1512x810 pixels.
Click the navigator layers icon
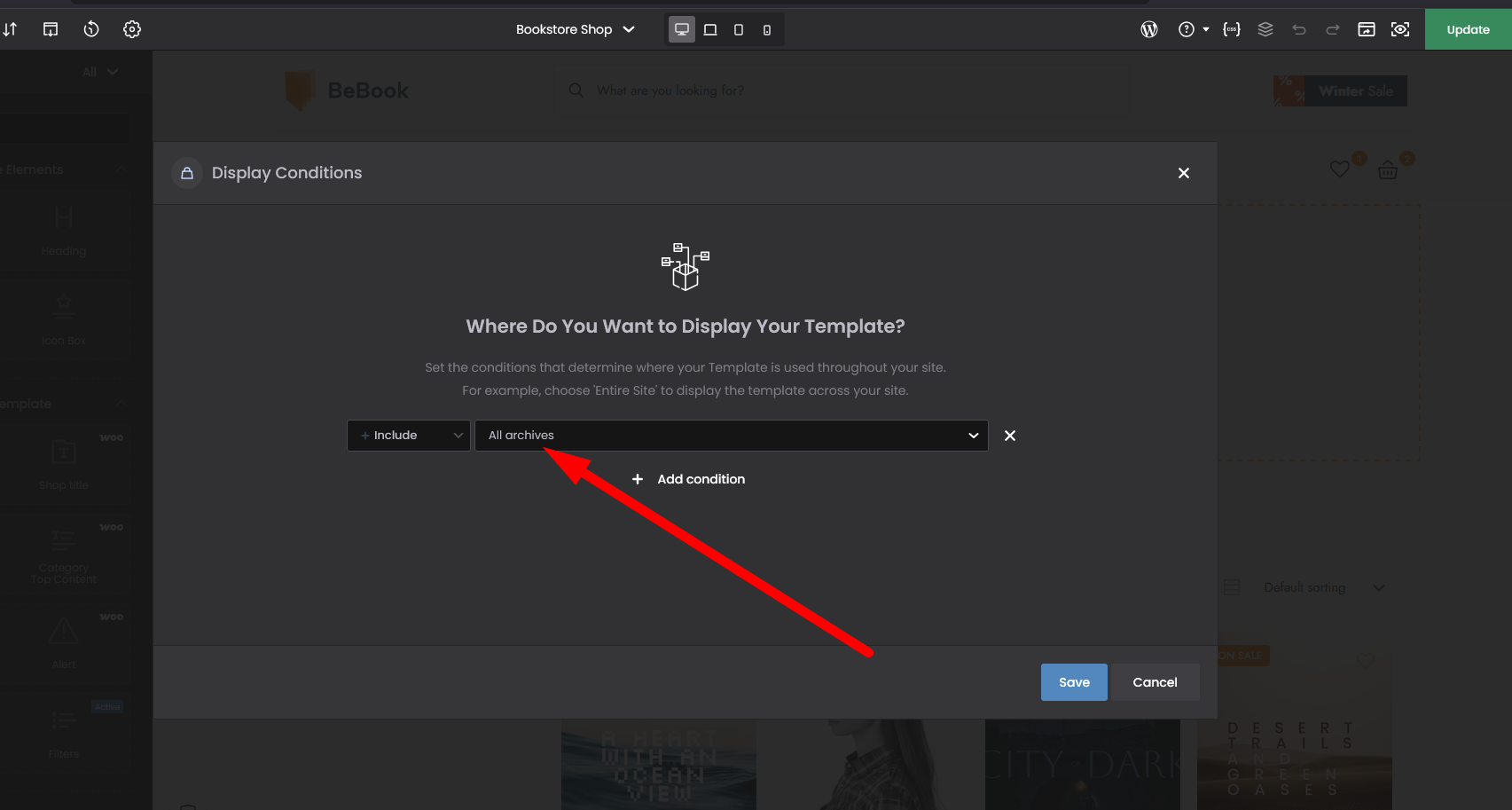pos(1265,29)
